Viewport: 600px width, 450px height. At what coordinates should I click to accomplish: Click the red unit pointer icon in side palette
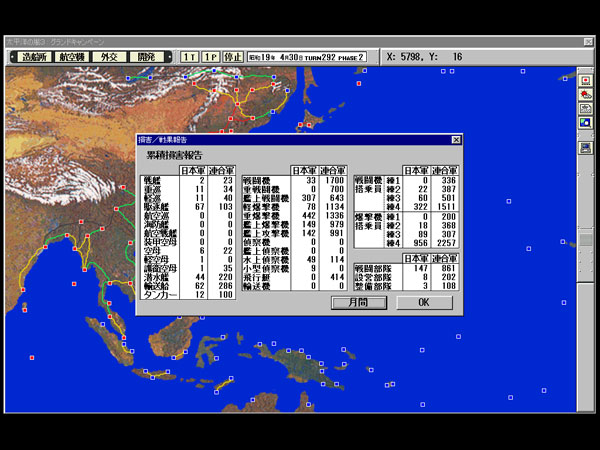click(x=585, y=94)
